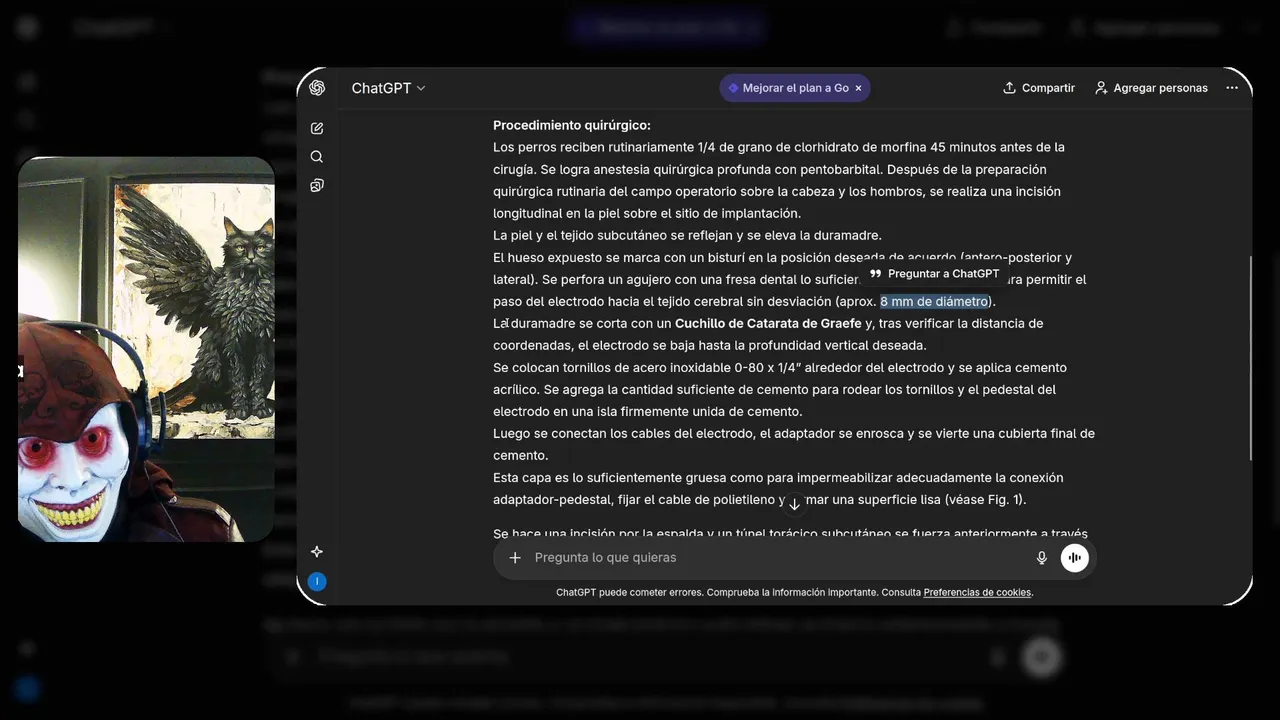Click highlighted text 8 mm de diámetro
Image resolution: width=1280 pixels, height=720 pixels.
coord(934,302)
